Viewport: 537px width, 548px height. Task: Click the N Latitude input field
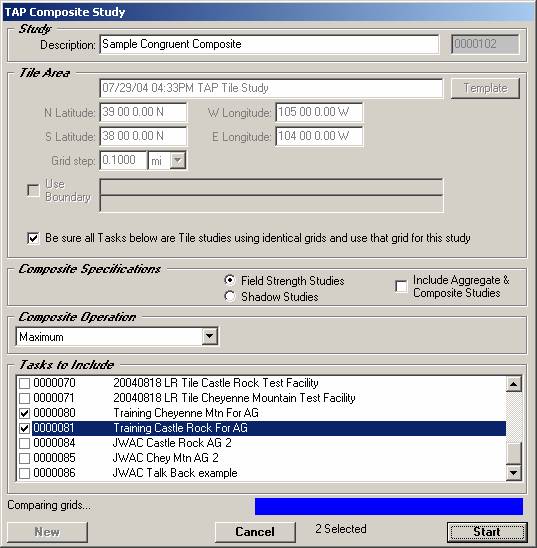click(x=143, y=112)
